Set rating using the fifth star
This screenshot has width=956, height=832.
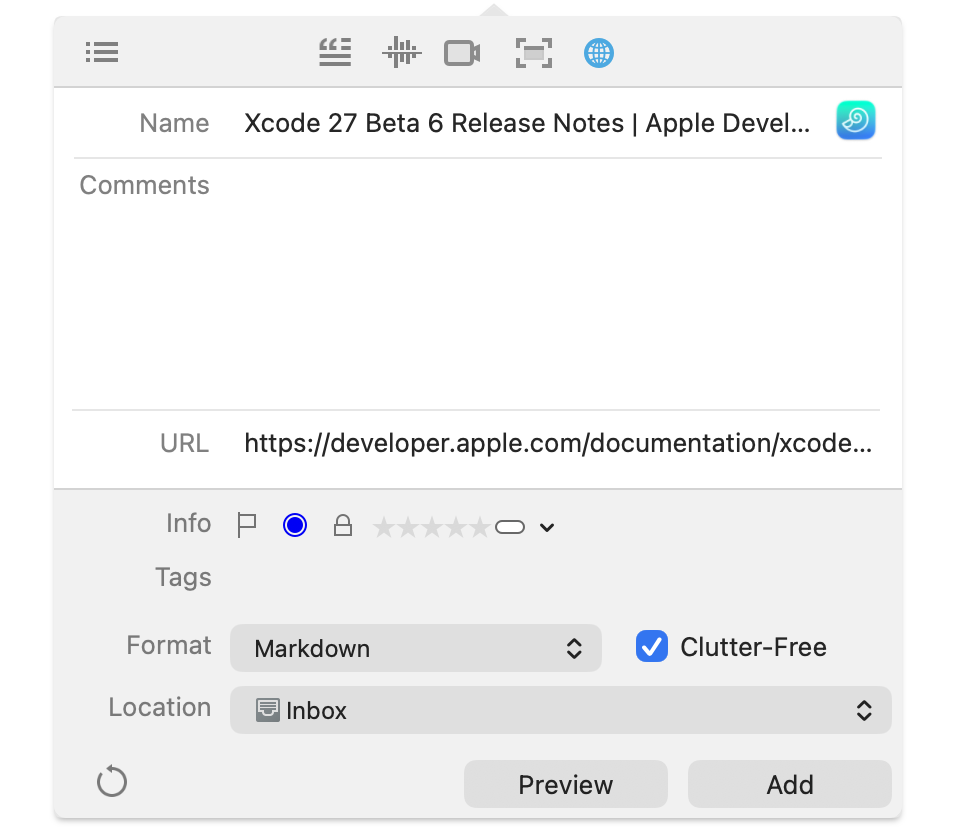(480, 527)
